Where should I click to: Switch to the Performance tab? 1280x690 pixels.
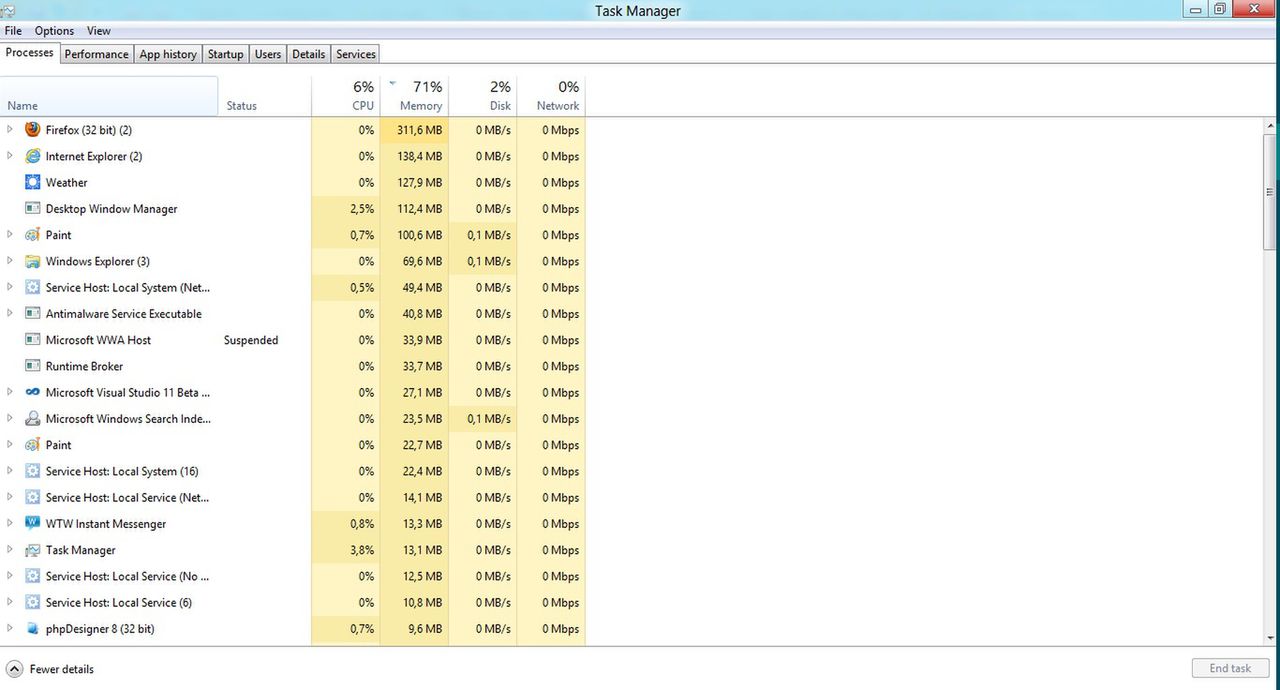[x=96, y=54]
